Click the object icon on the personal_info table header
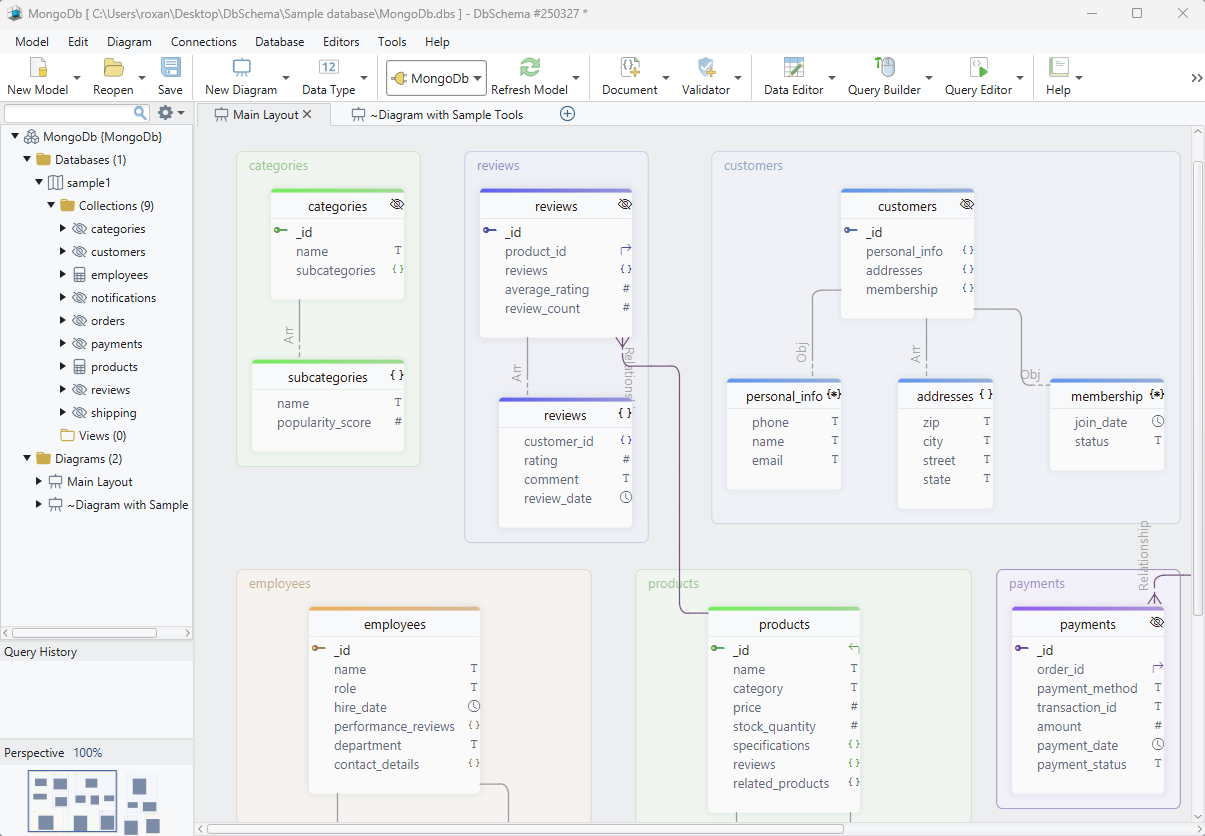Image resolution: width=1205 pixels, height=836 pixels. point(834,395)
